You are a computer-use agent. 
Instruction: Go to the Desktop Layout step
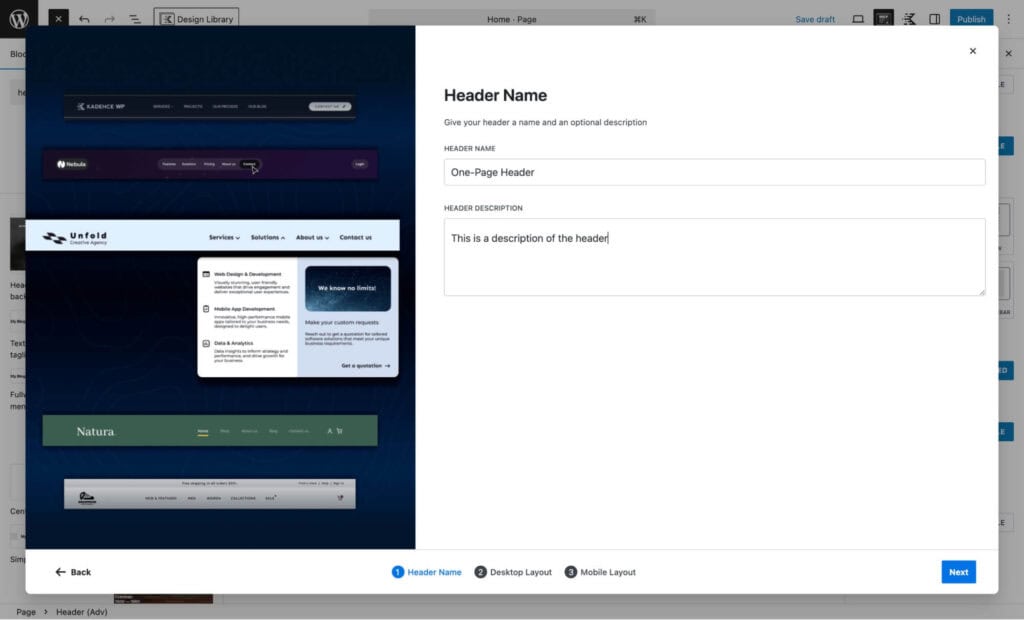pos(513,572)
